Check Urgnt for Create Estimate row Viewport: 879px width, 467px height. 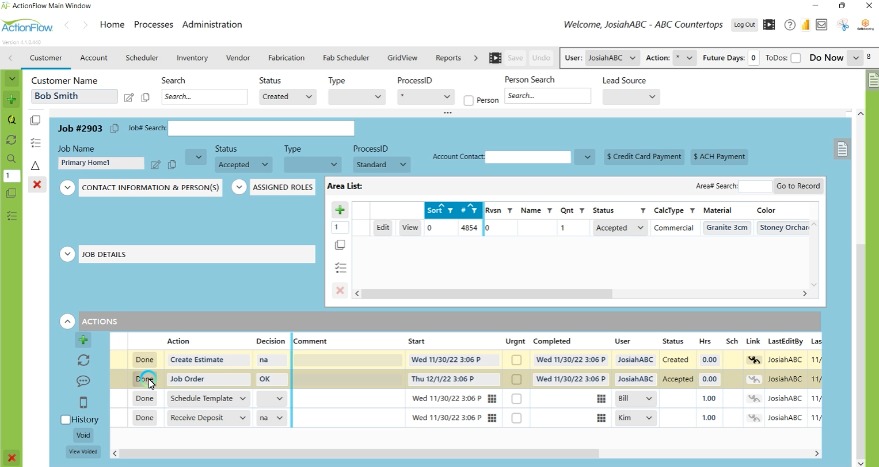(516, 360)
